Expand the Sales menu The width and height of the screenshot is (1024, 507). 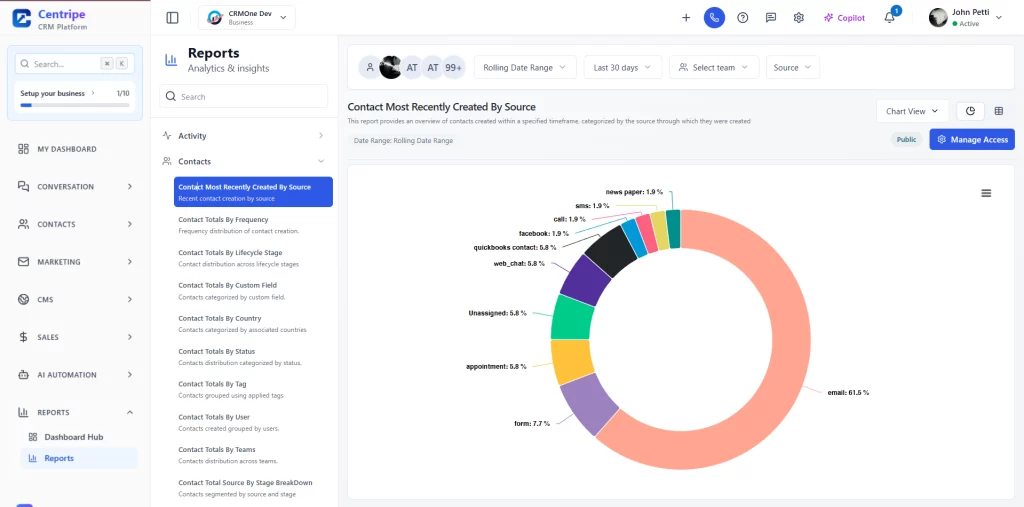tap(75, 337)
